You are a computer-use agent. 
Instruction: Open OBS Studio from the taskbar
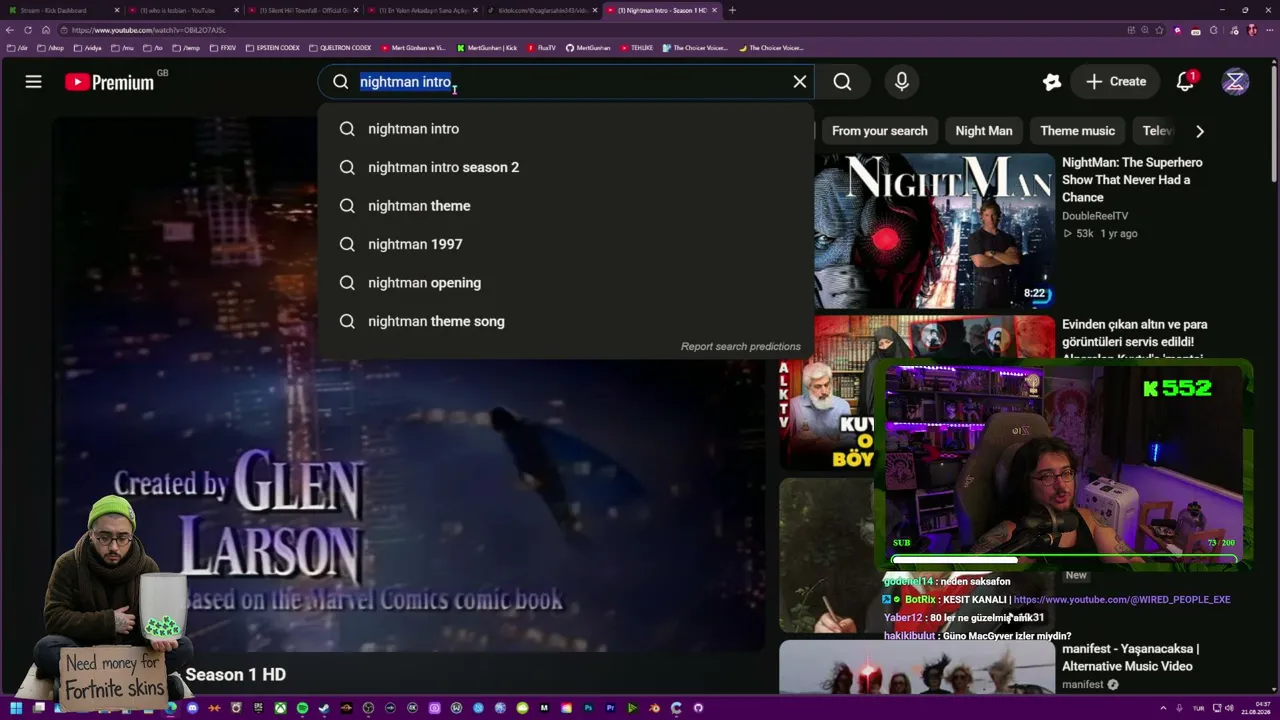coord(369,708)
